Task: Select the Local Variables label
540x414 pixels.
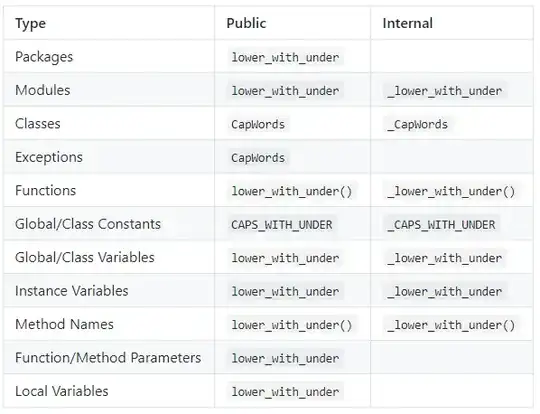Action: pyautogui.click(x=62, y=391)
